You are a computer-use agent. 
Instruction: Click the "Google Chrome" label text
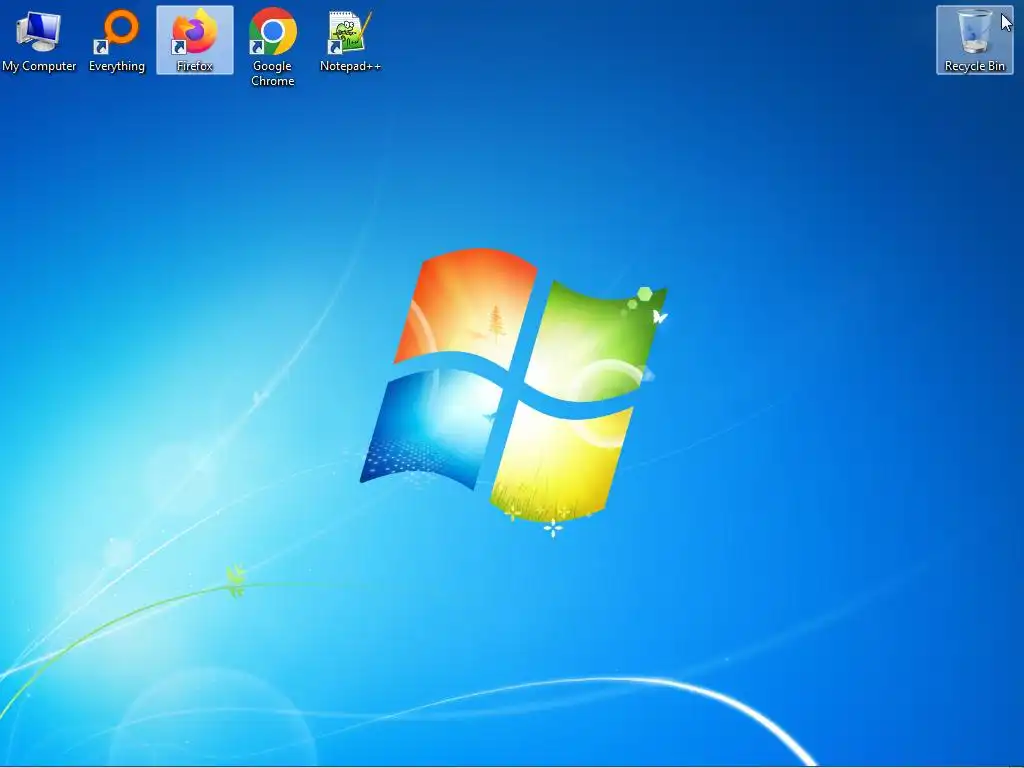click(x=272, y=73)
